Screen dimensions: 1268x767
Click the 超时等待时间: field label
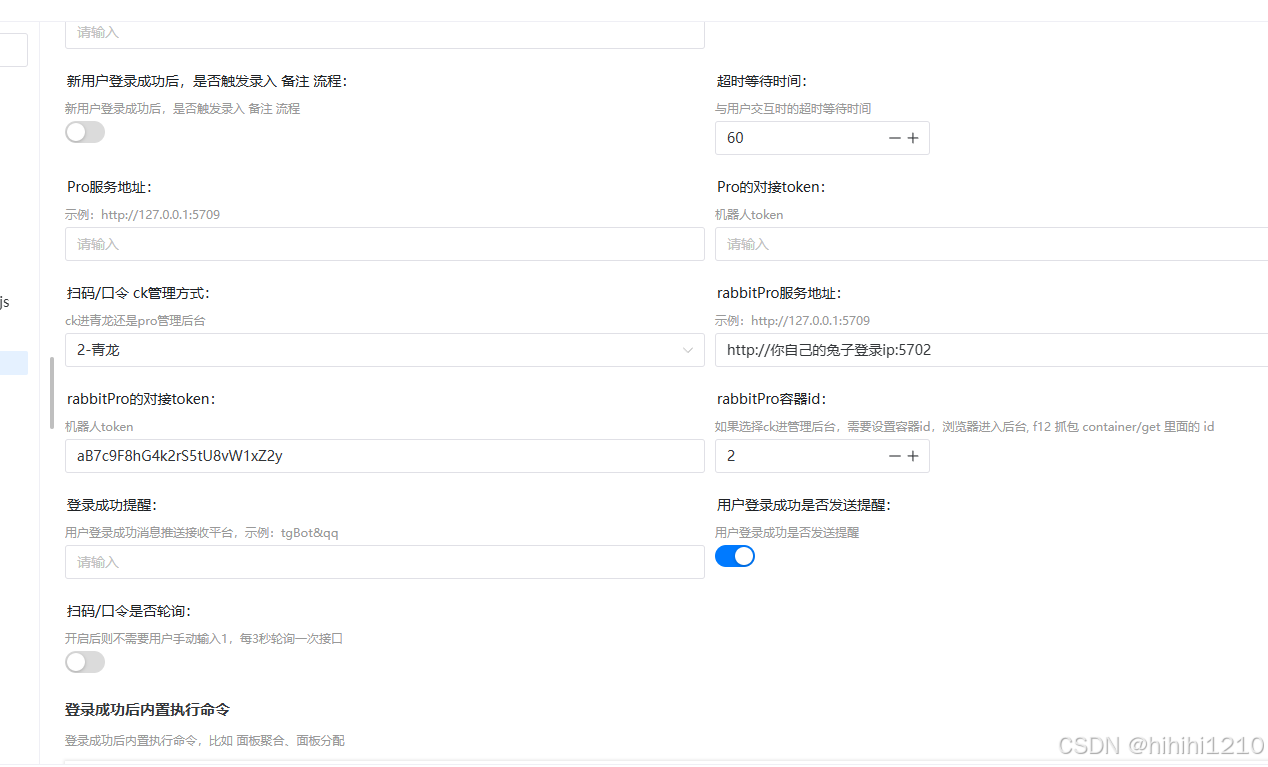point(762,81)
